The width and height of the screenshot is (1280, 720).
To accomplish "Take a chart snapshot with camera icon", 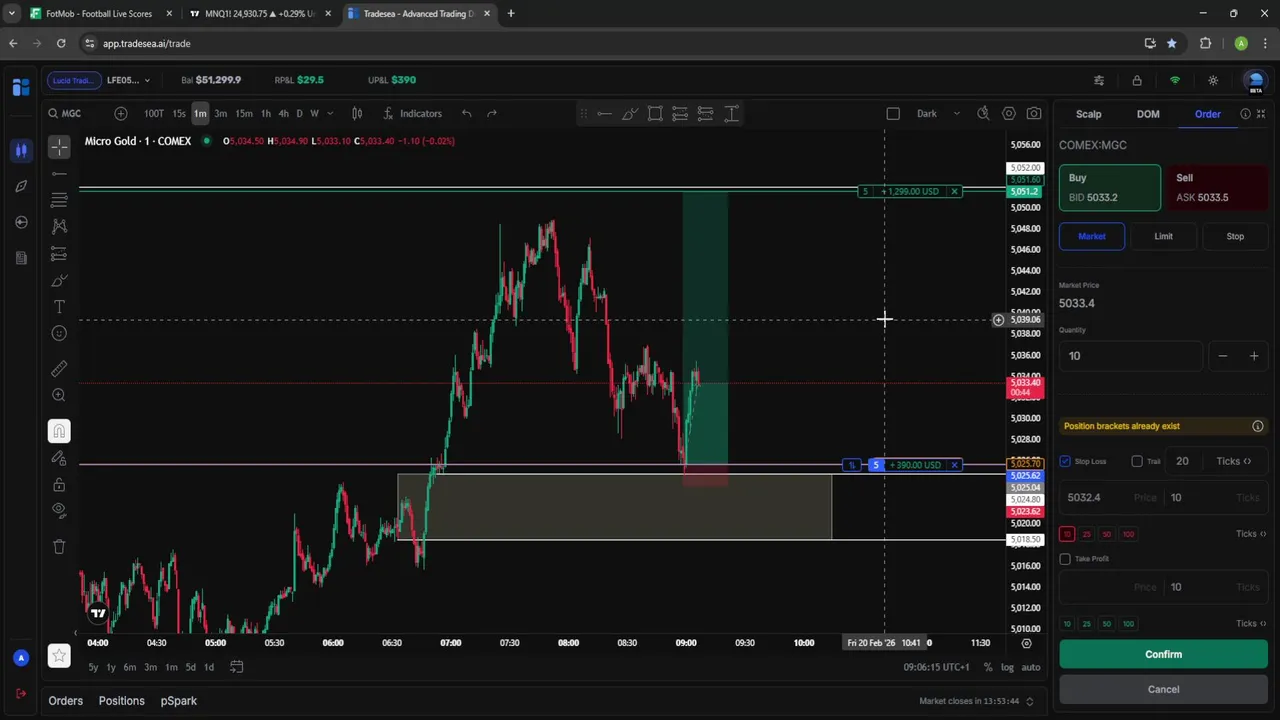I will 1034,113.
